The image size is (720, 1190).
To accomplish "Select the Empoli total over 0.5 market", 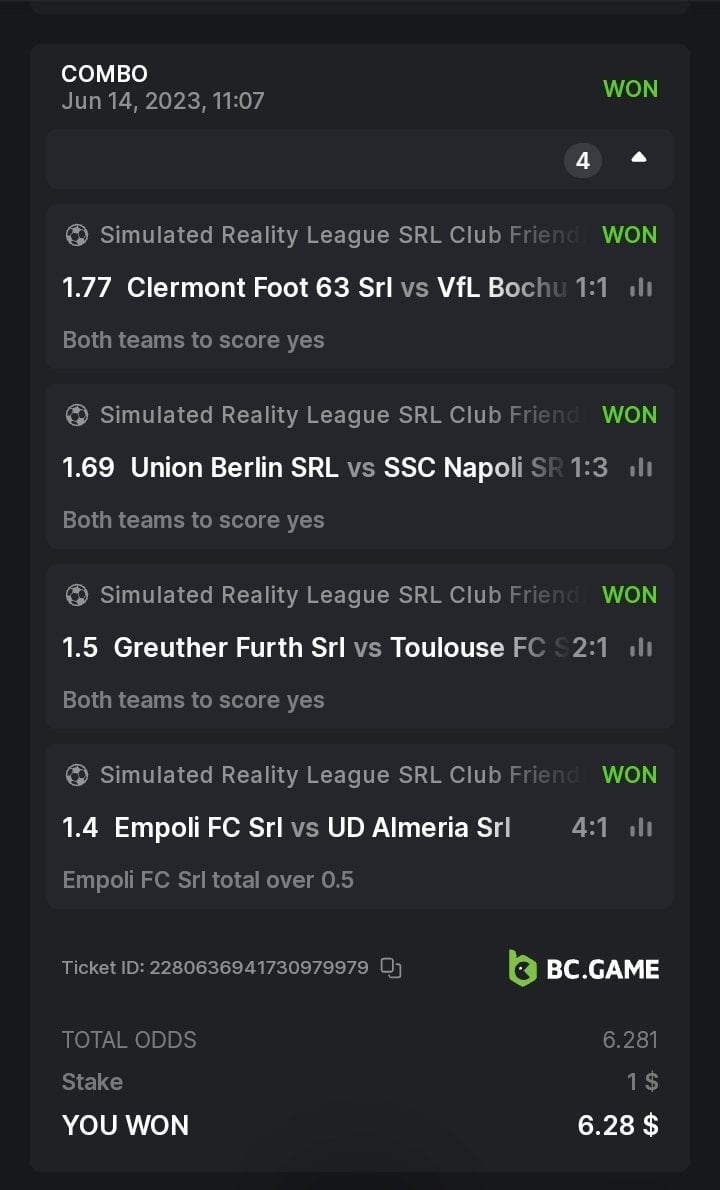I will [208, 880].
